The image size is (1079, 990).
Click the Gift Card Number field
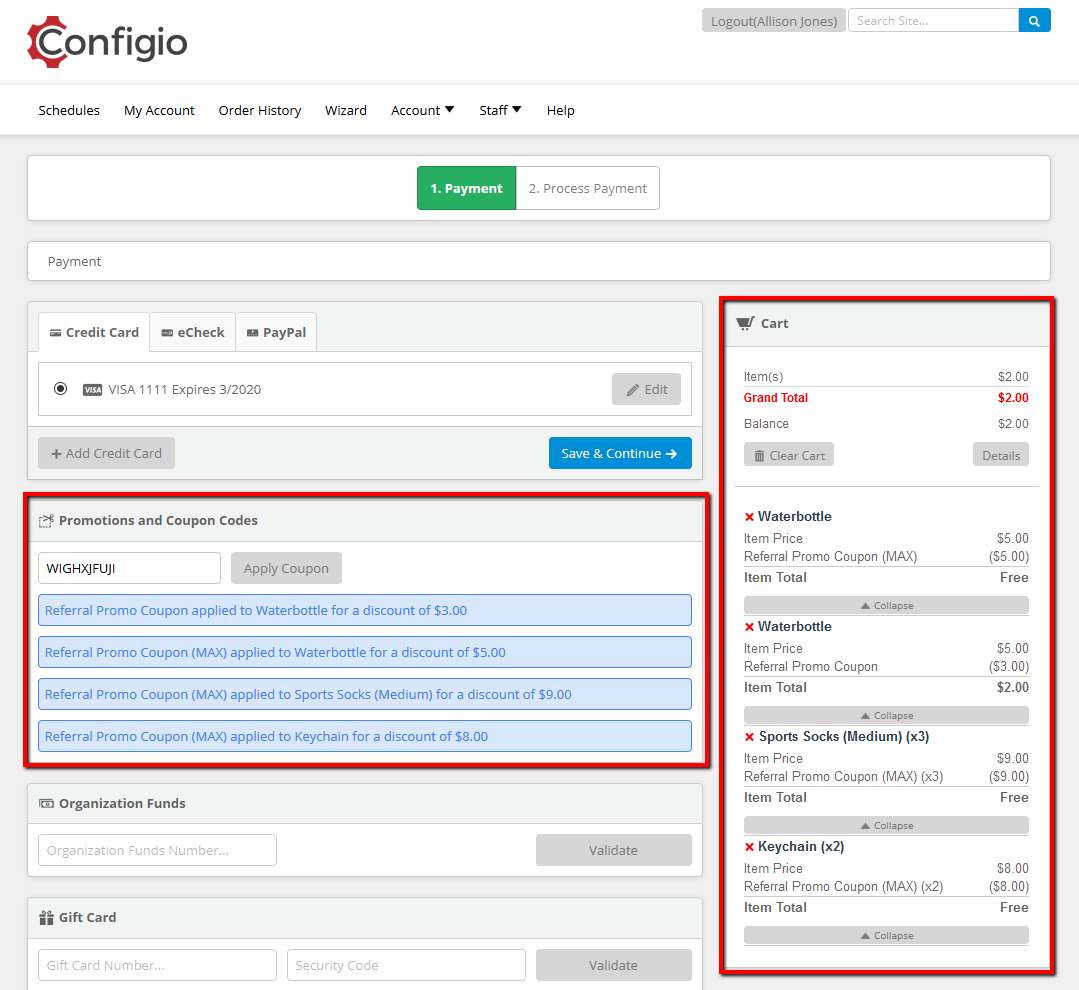point(158,965)
